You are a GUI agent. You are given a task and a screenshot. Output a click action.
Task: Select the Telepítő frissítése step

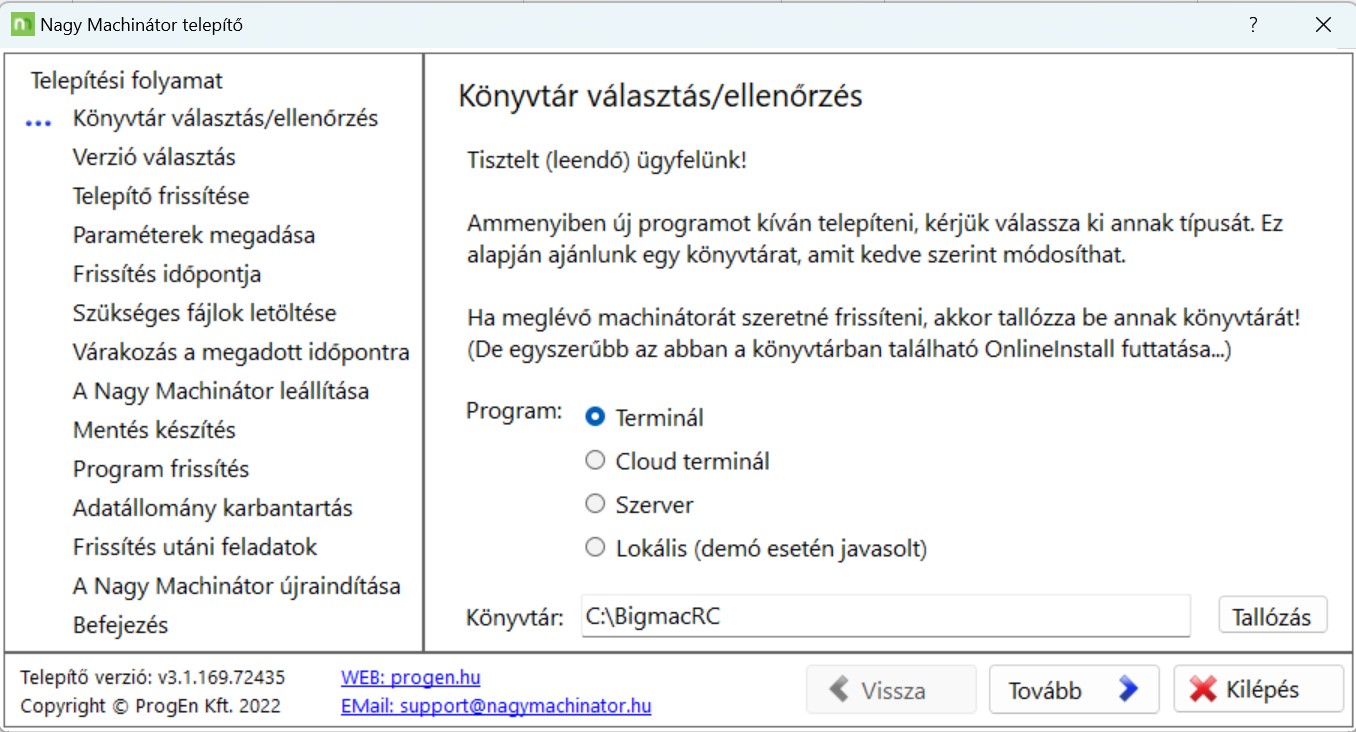(161, 196)
